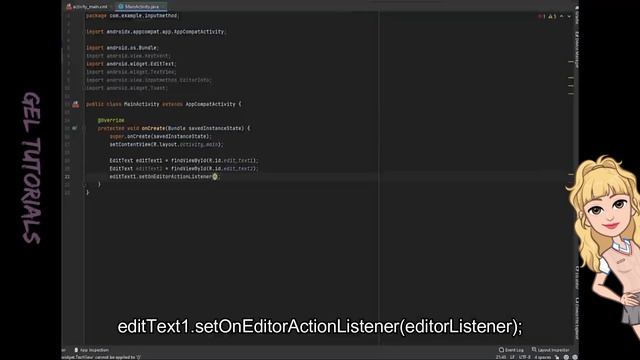The width and height of the screenshot is (640, 360).
Task: Click the EditText editText2 declaration line
Action: [x=184, y=169]
